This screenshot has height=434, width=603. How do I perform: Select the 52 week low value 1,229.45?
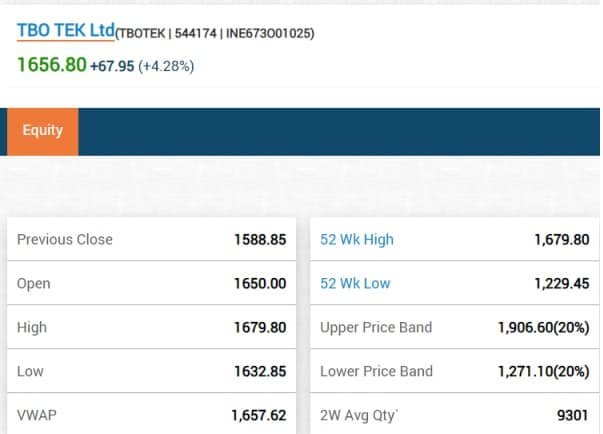coord(562,284)
